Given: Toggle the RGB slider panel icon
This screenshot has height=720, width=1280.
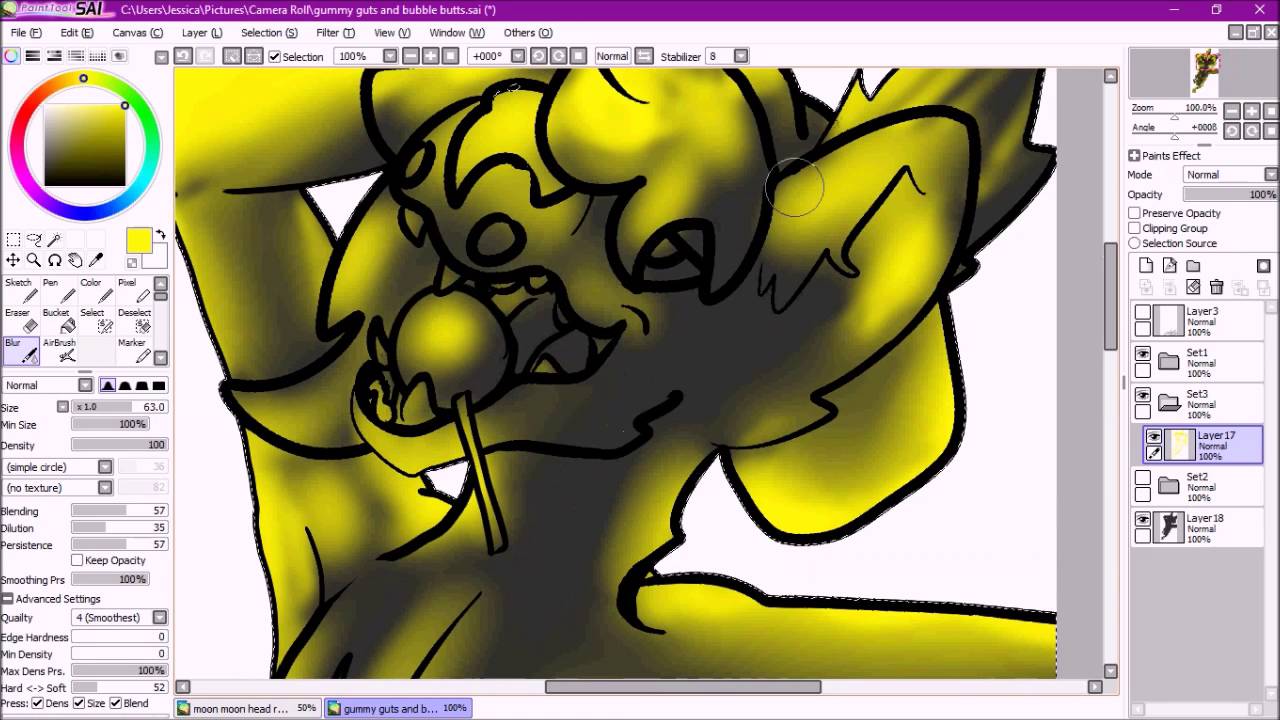Looking at the screenshot, I should (x=33, y=56).
